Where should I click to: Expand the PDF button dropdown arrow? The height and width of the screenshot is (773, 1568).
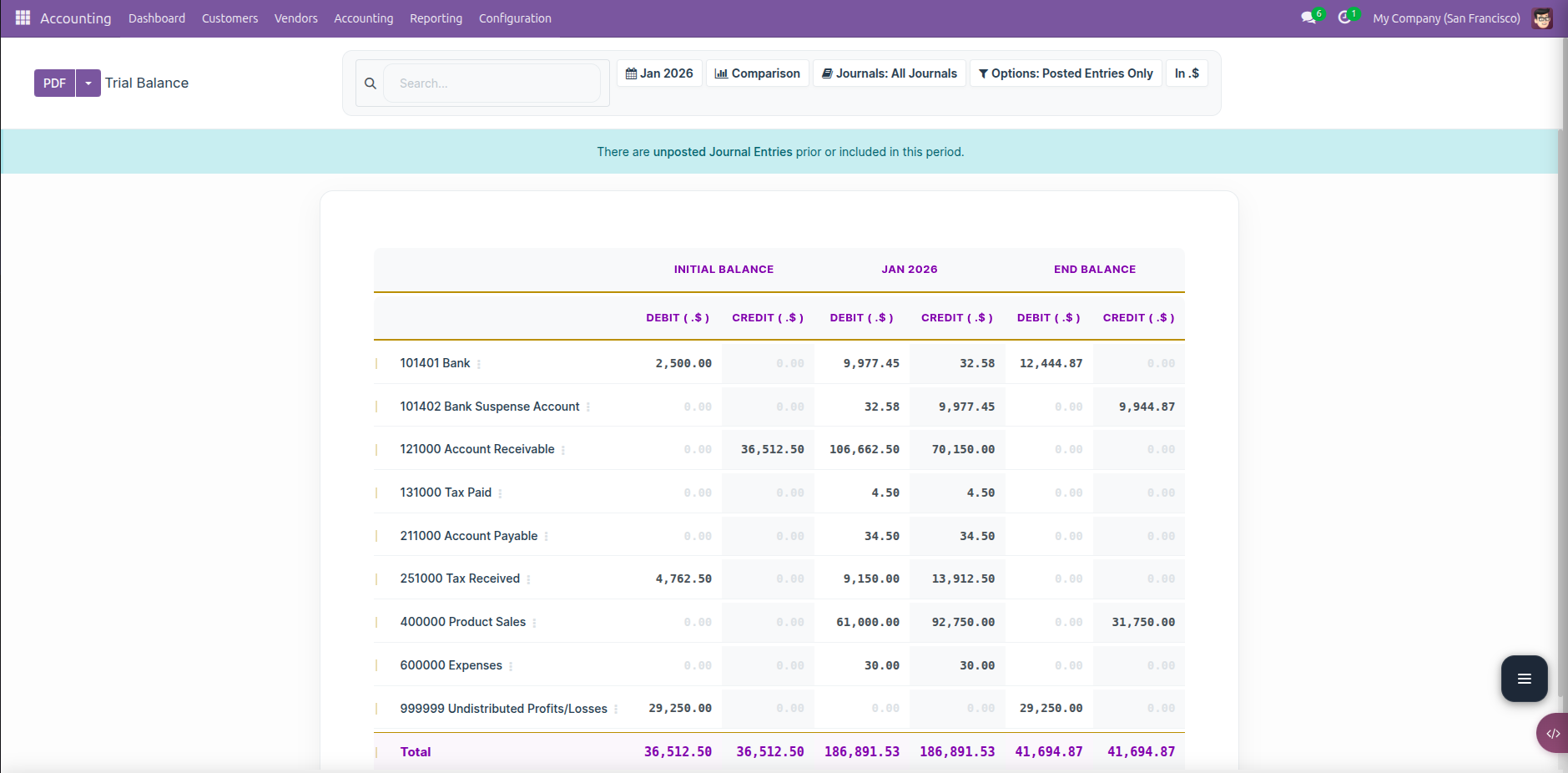coord(88,83)
